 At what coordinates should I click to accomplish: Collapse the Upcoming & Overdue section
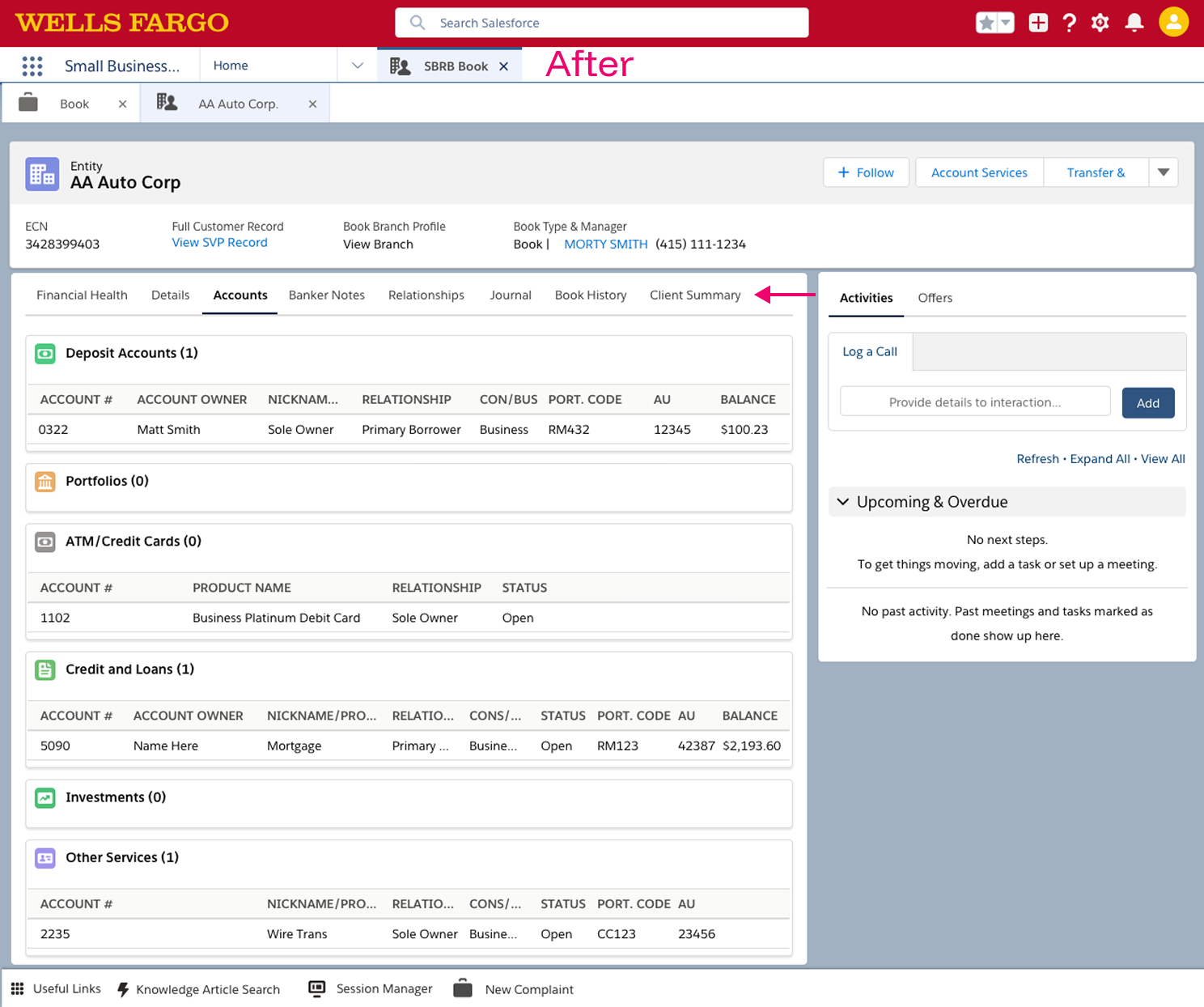[x=843, y=502]
